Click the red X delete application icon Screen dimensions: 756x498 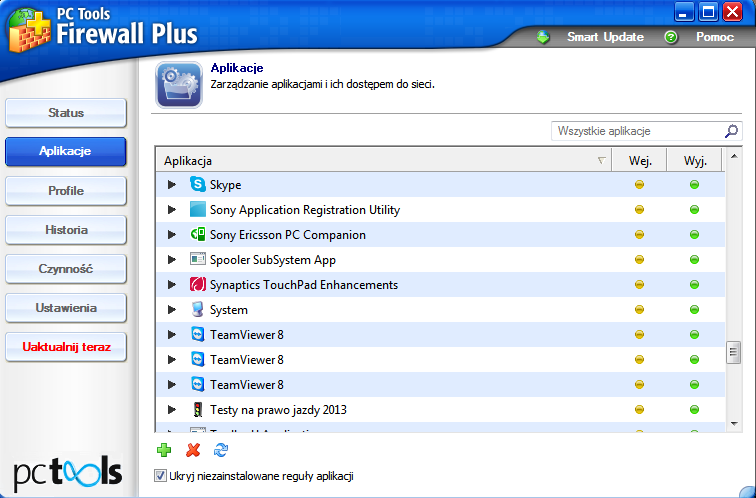pos(193,450)
